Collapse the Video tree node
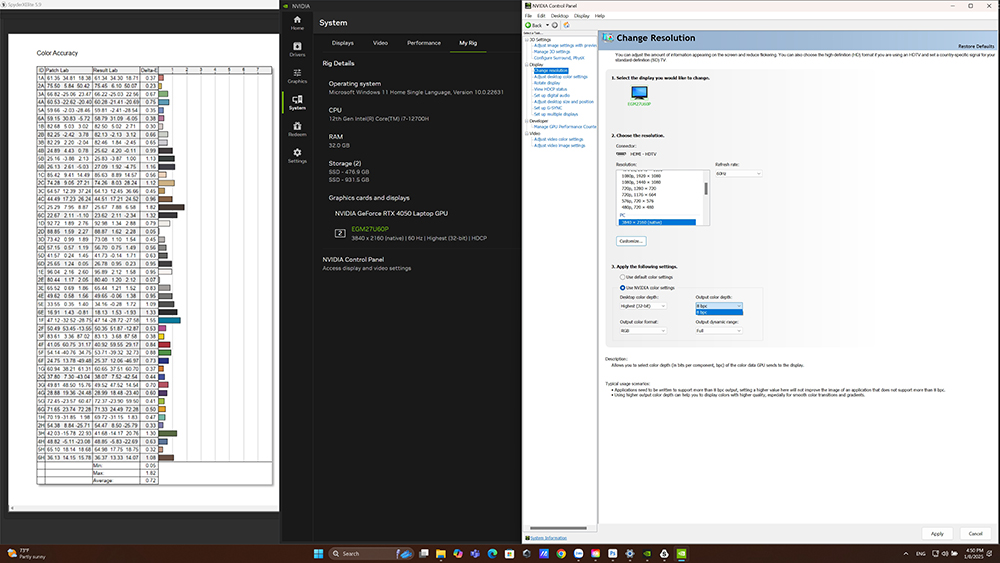Screen dimensions: 1000x563 click(x=527, y=133)
